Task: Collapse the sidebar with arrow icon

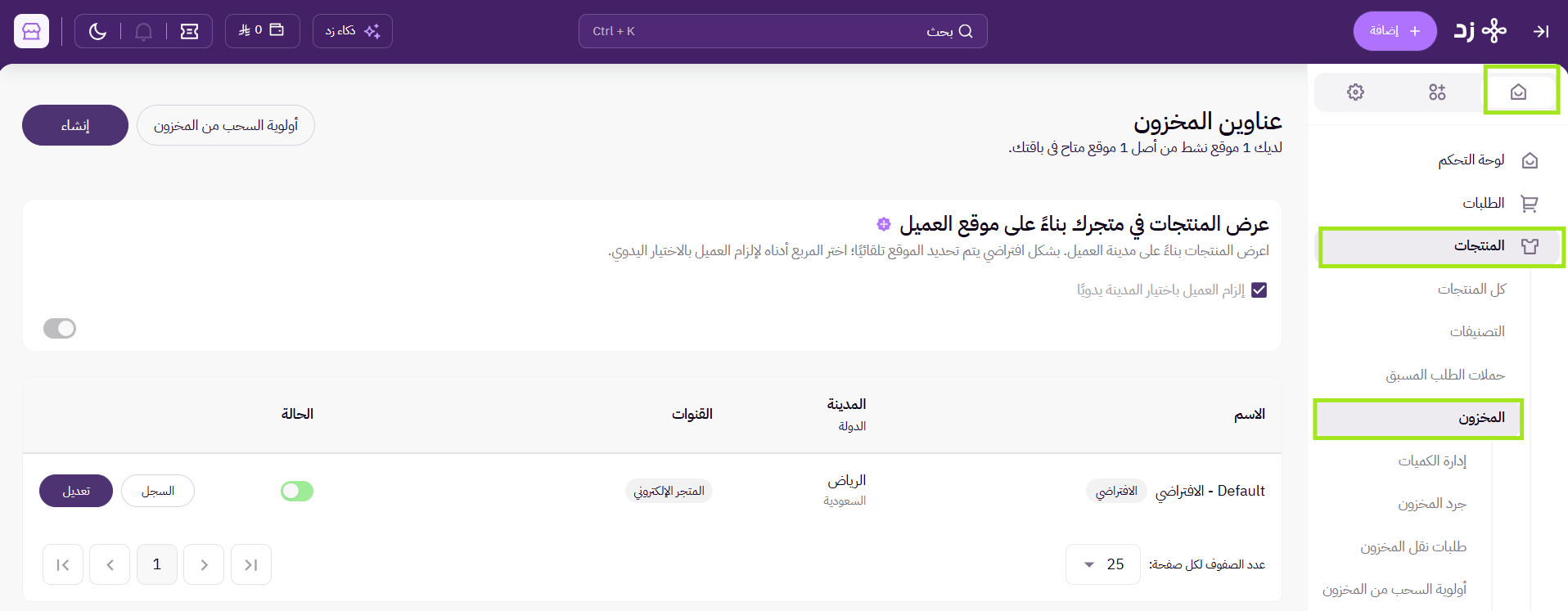Action: tap(1541, 31)
